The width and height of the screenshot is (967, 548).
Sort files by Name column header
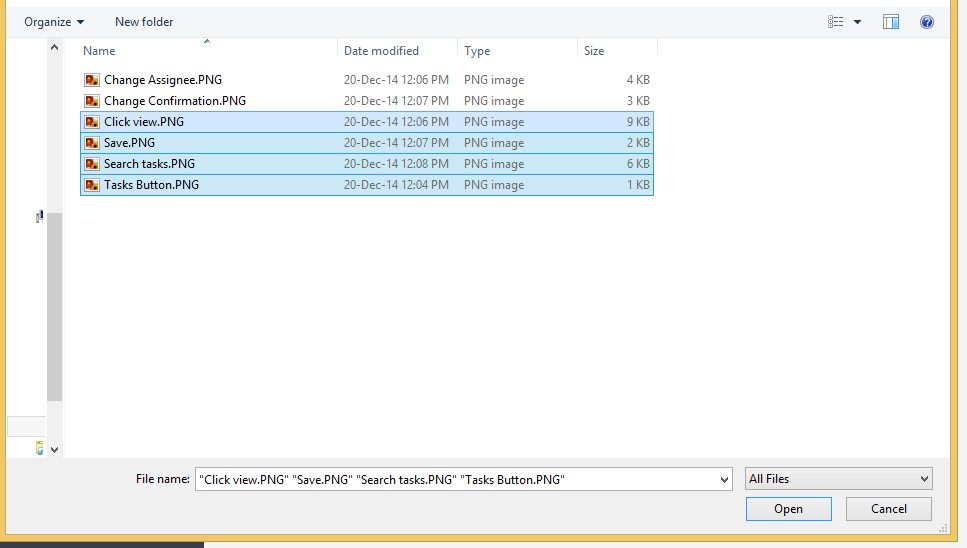pos(99,51)
